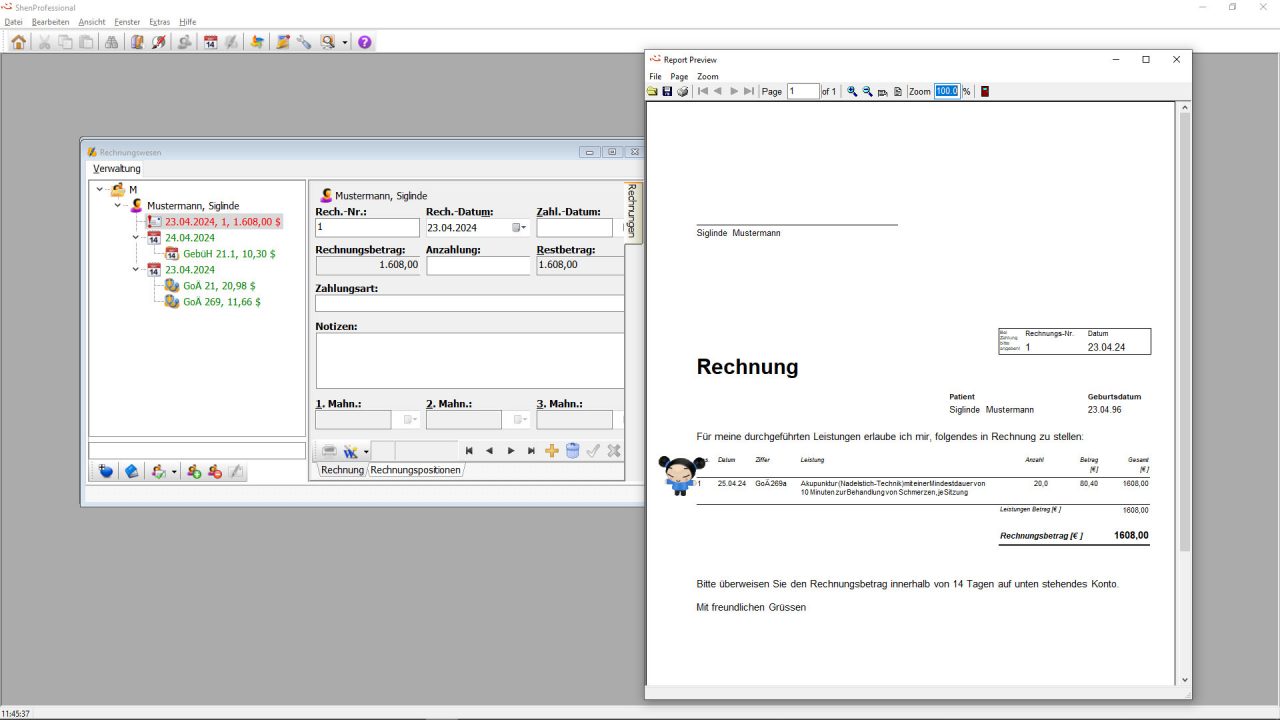Click the purple help question mark icon
The image size is (1280, 720).
365,42
